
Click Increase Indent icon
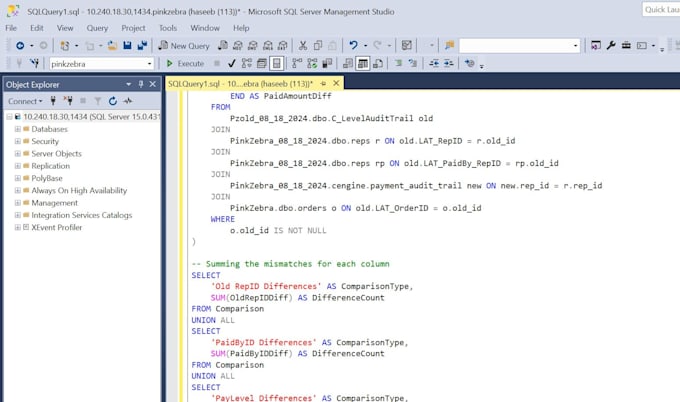point(448,63)
